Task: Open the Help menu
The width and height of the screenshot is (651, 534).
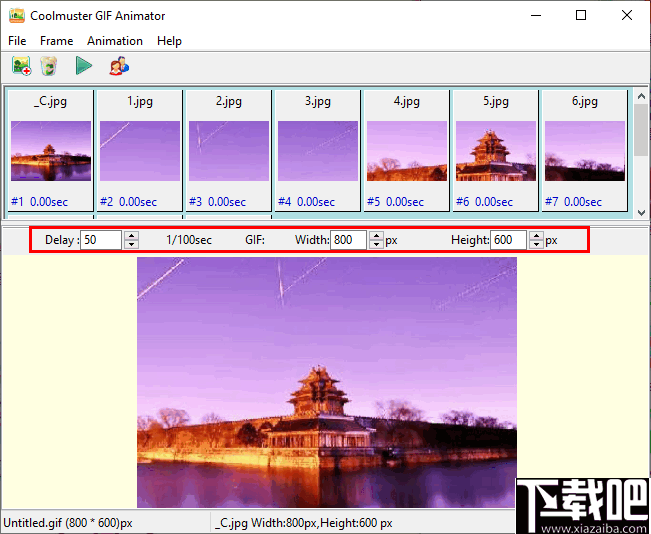Action: coord(169,41)
